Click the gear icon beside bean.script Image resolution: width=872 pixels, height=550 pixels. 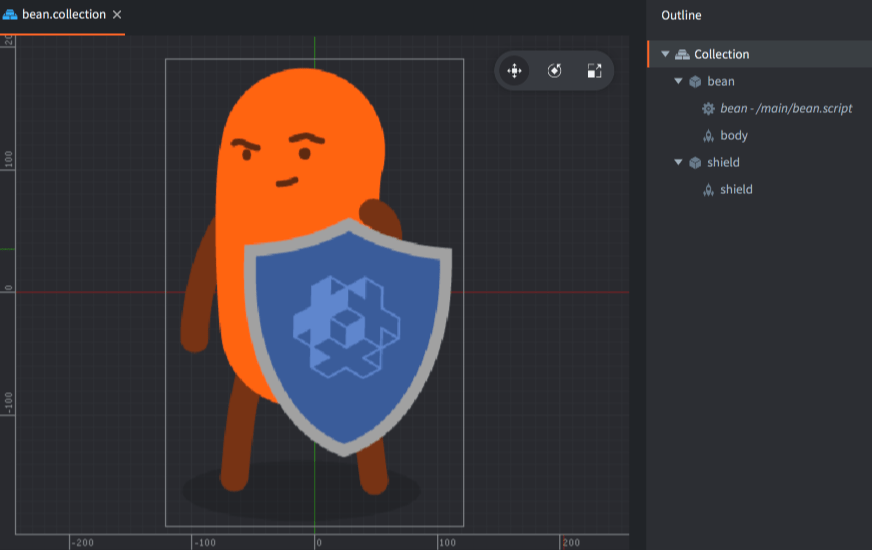pyautogui.click(x=708, y=108)
